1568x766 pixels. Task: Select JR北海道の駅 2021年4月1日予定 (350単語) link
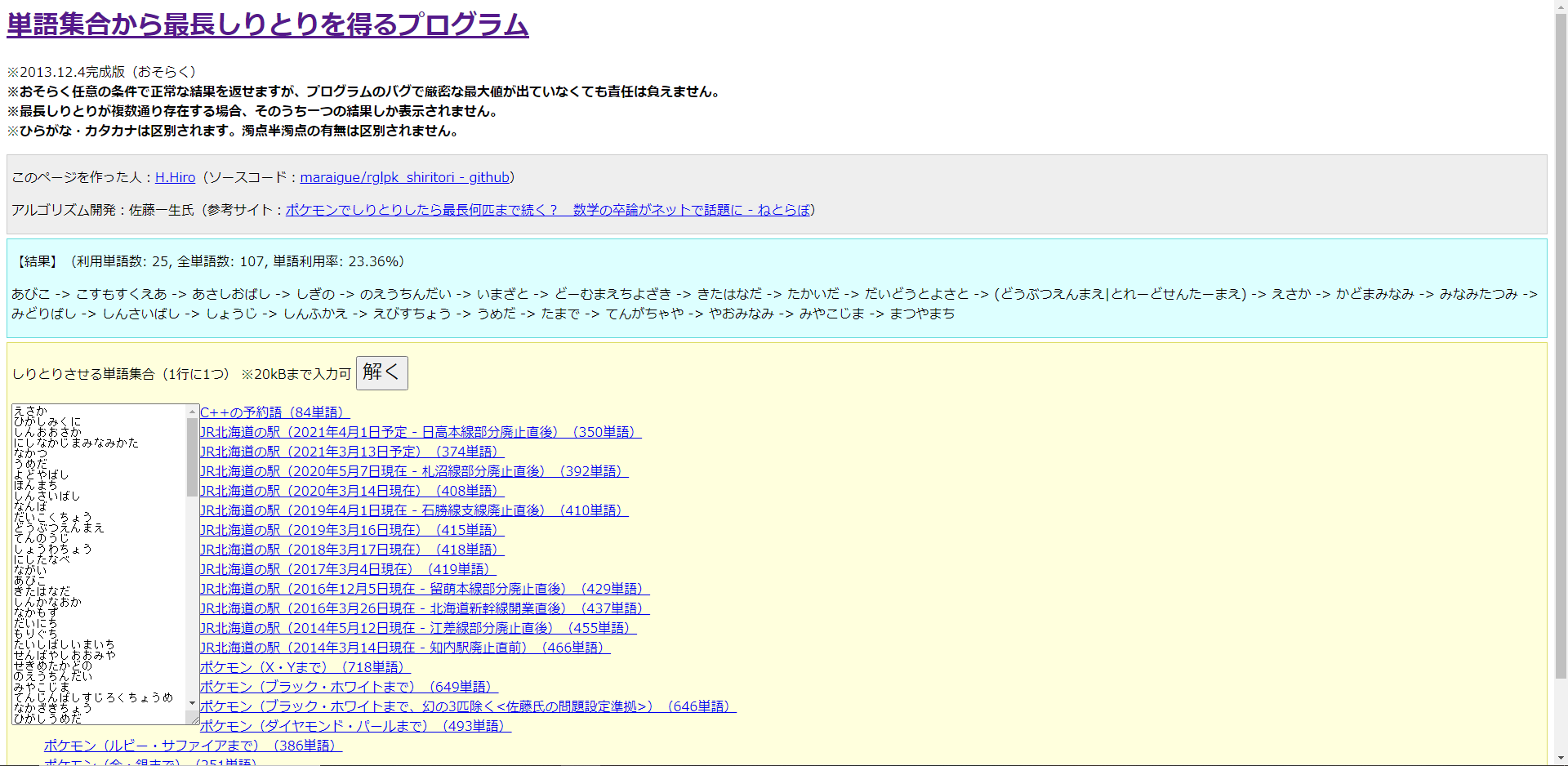[x=420, y=432]
